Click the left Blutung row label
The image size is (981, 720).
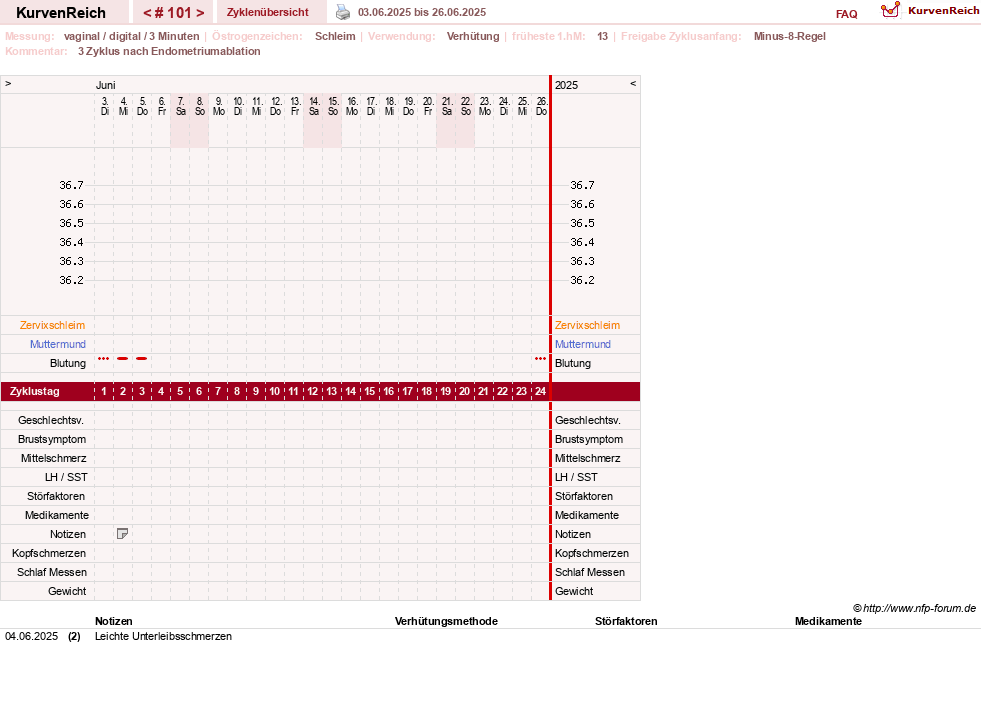[68, 363]
